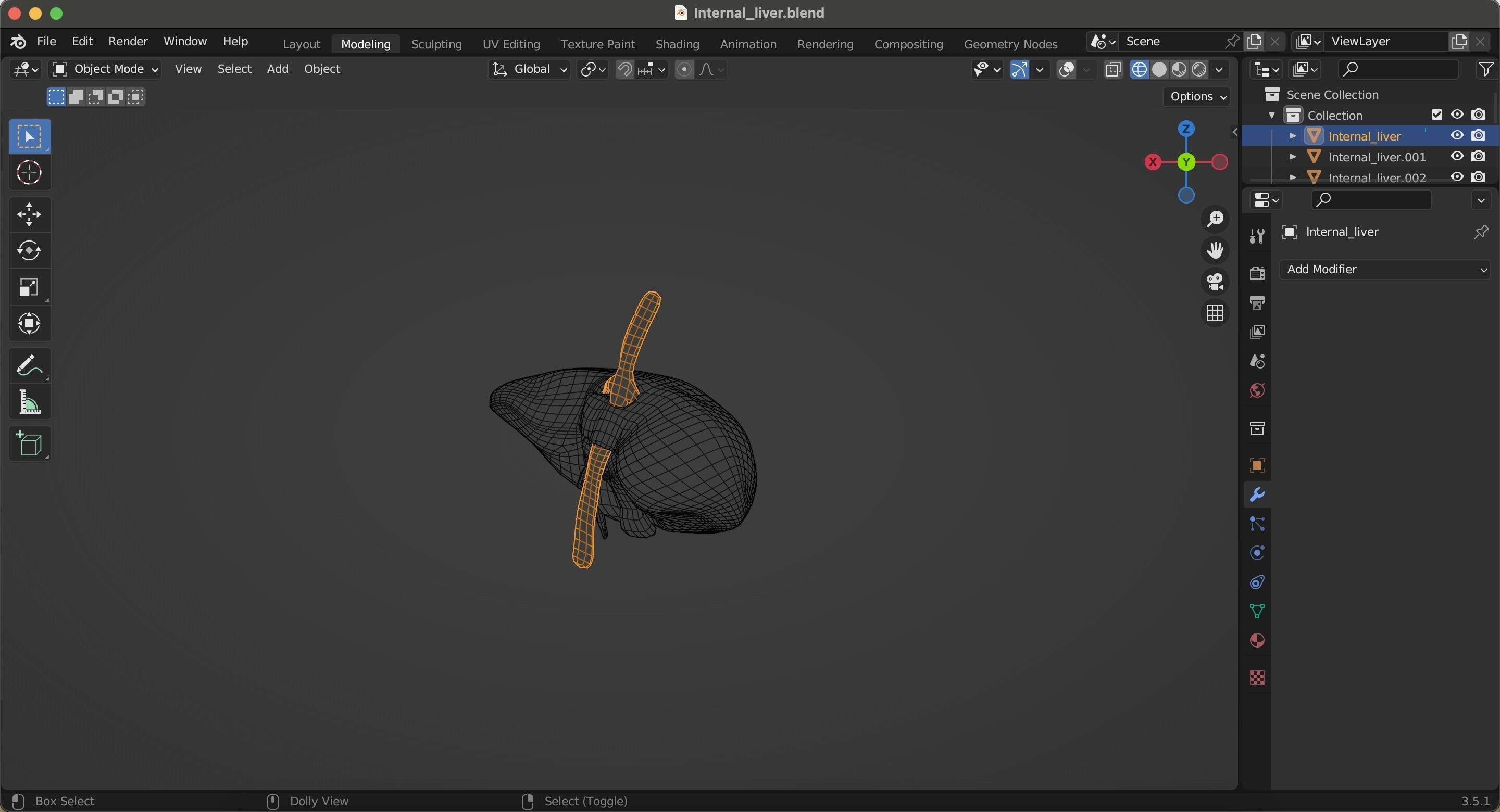The width and height of the screenshot is (1500, 812).
Task: Toggle viewport overlays display
Action: [x=1066, y=70]
